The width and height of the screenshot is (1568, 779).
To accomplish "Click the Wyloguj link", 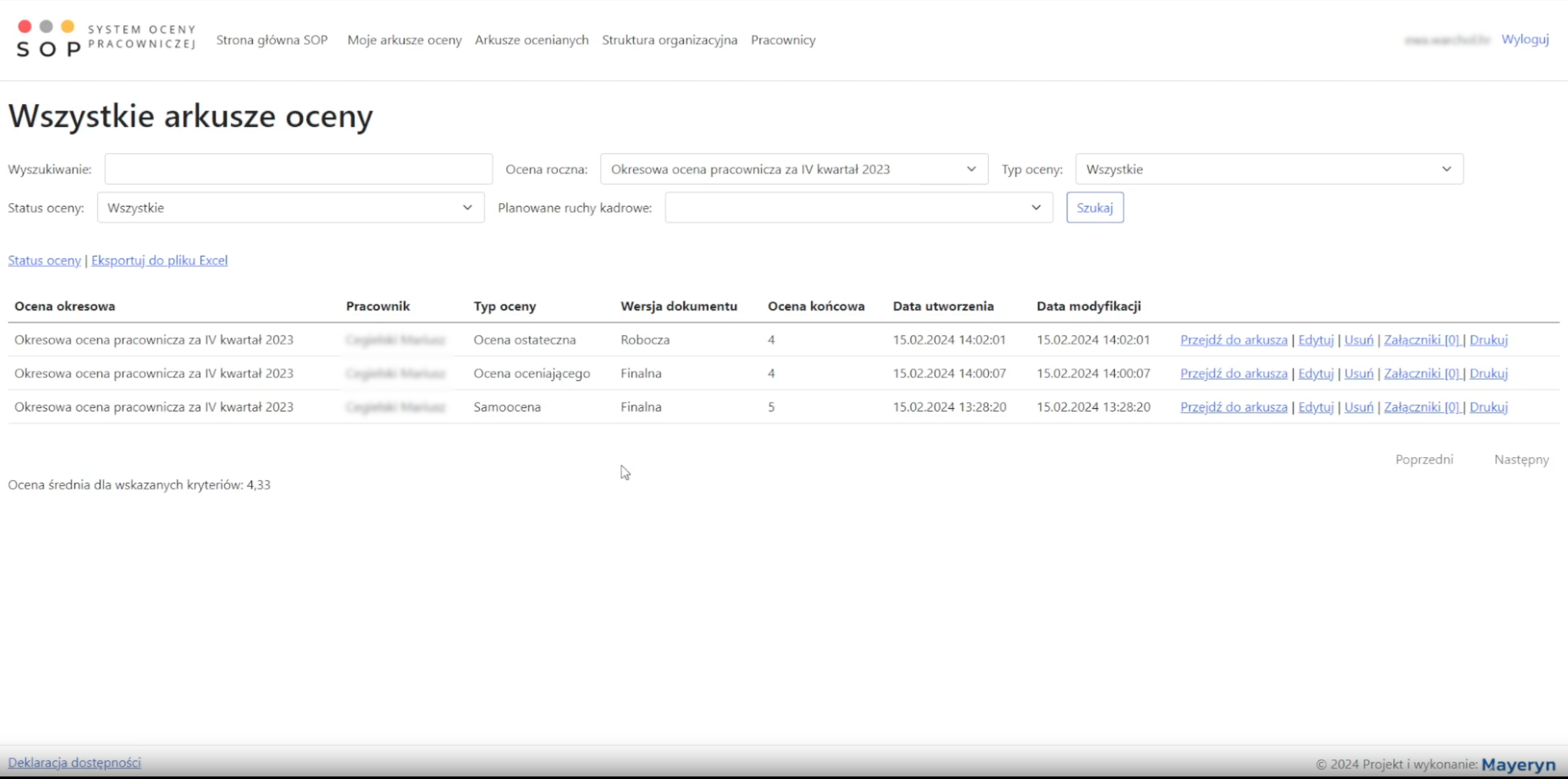I will pos(1525,39).
